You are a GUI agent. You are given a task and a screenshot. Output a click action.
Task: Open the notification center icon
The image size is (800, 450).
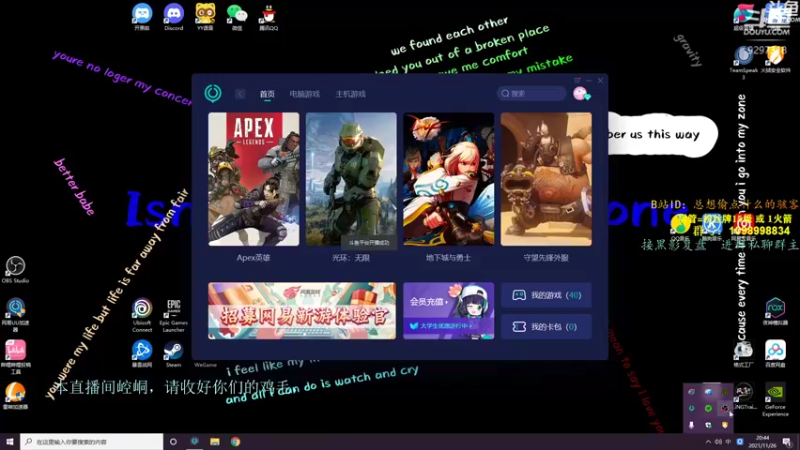787,442
